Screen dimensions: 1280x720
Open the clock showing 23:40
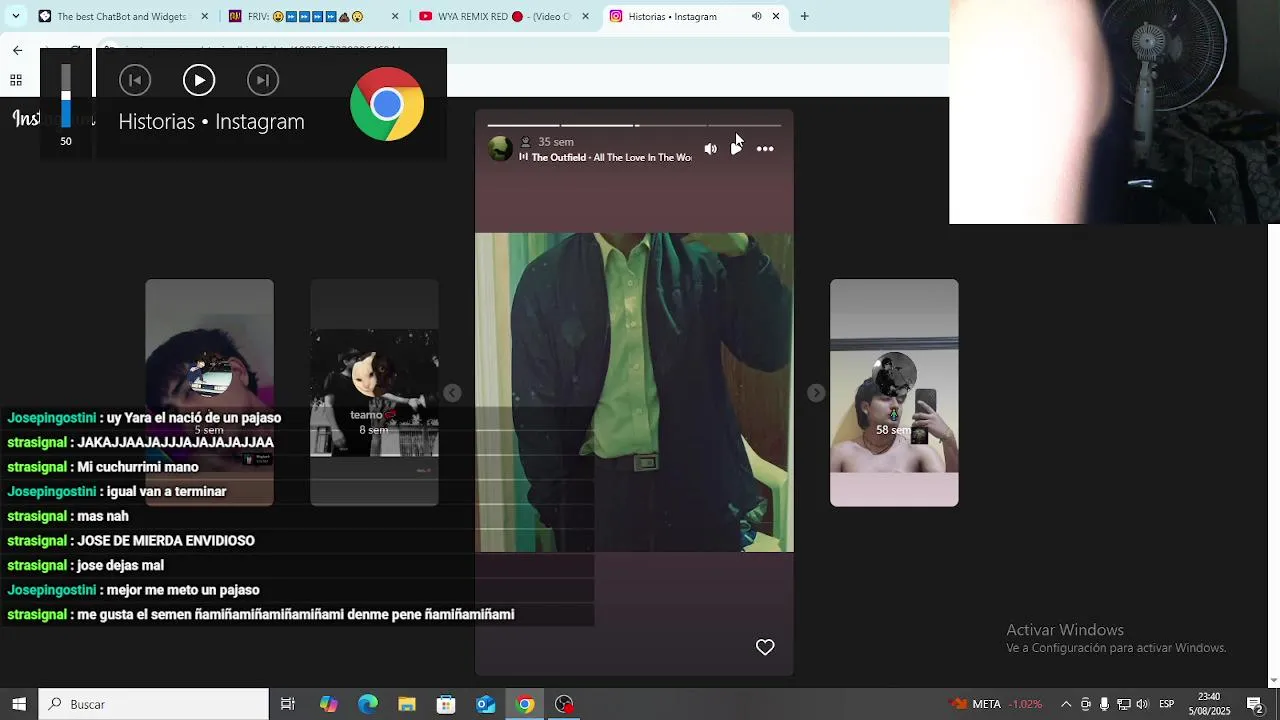[1209, 704]
